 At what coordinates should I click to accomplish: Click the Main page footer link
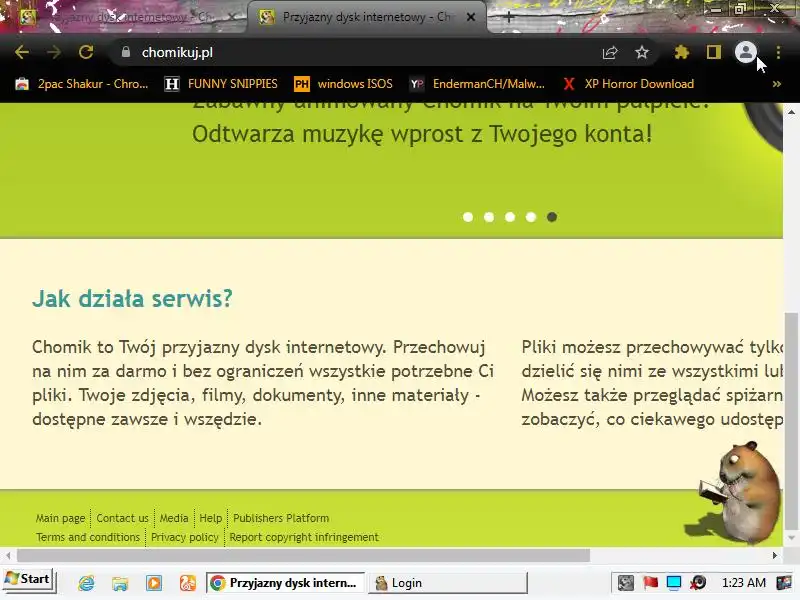(60, 518)
